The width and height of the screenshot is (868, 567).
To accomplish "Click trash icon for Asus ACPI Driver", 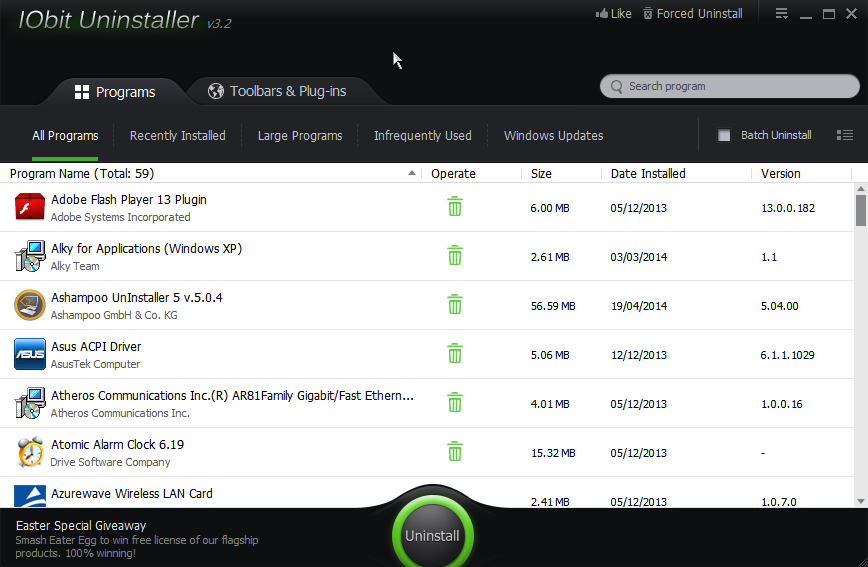I will pyautogui.click(x=454, y=353).
